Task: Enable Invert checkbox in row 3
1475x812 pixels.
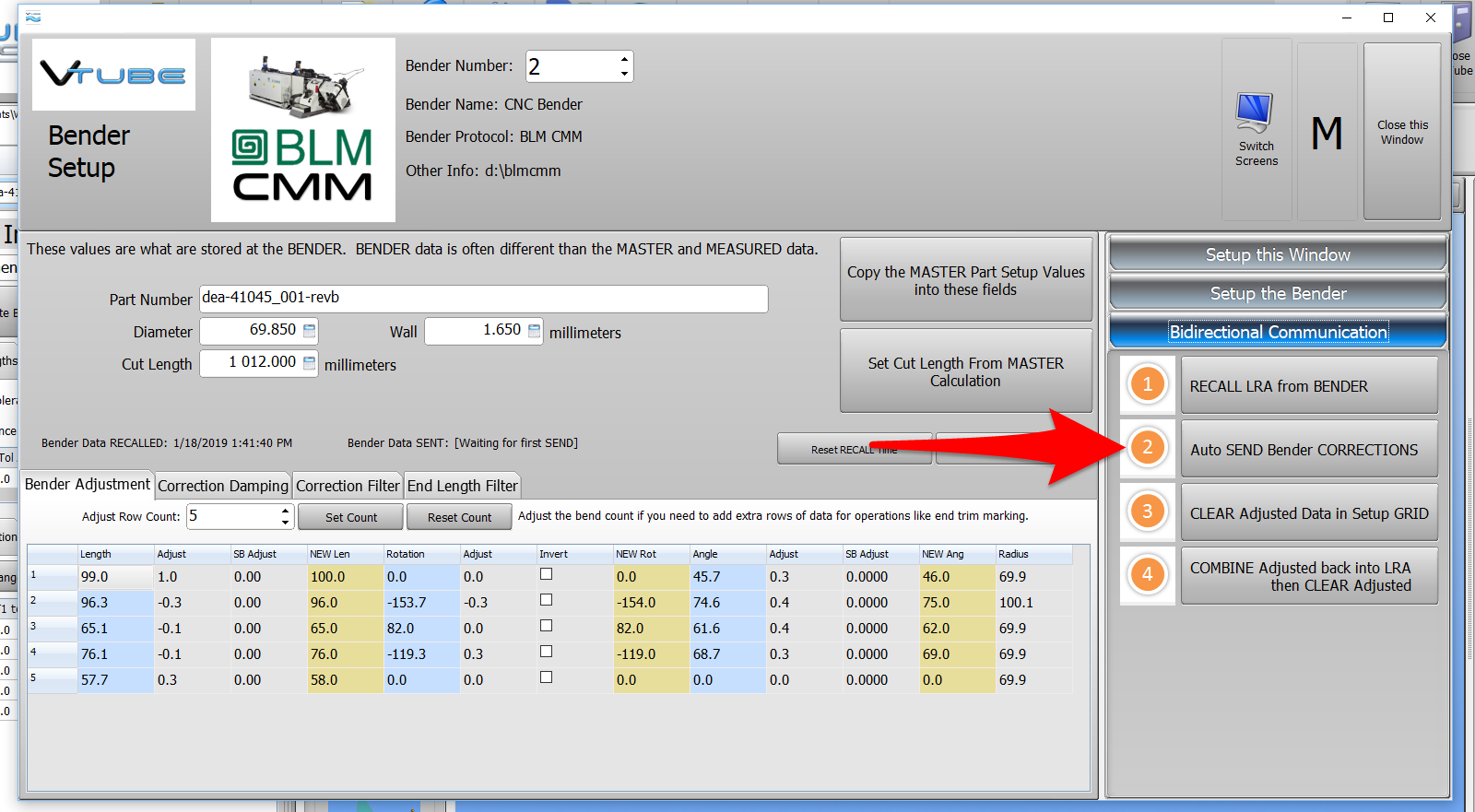Action: pyautogui.click(x=546, y=626)
